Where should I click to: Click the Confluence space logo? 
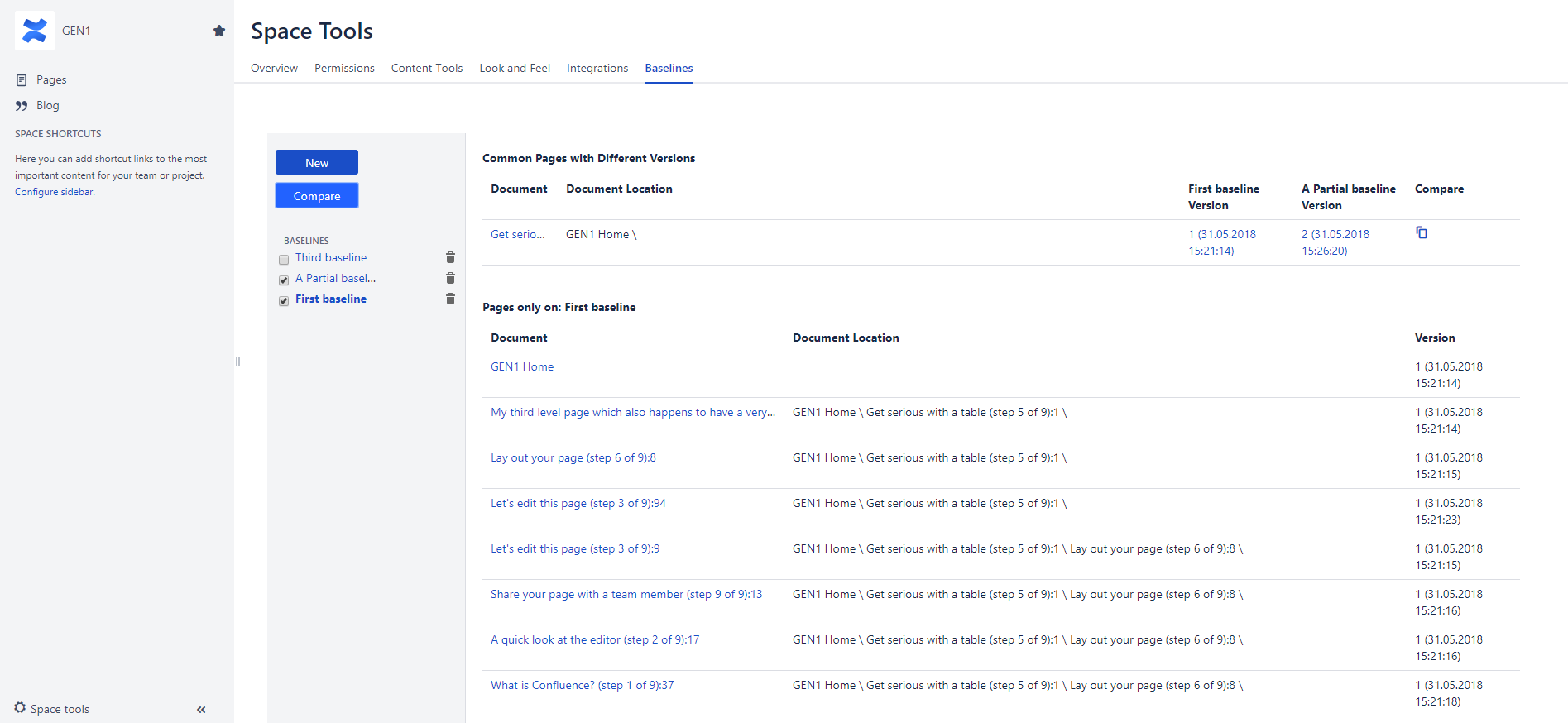(35, 31)
